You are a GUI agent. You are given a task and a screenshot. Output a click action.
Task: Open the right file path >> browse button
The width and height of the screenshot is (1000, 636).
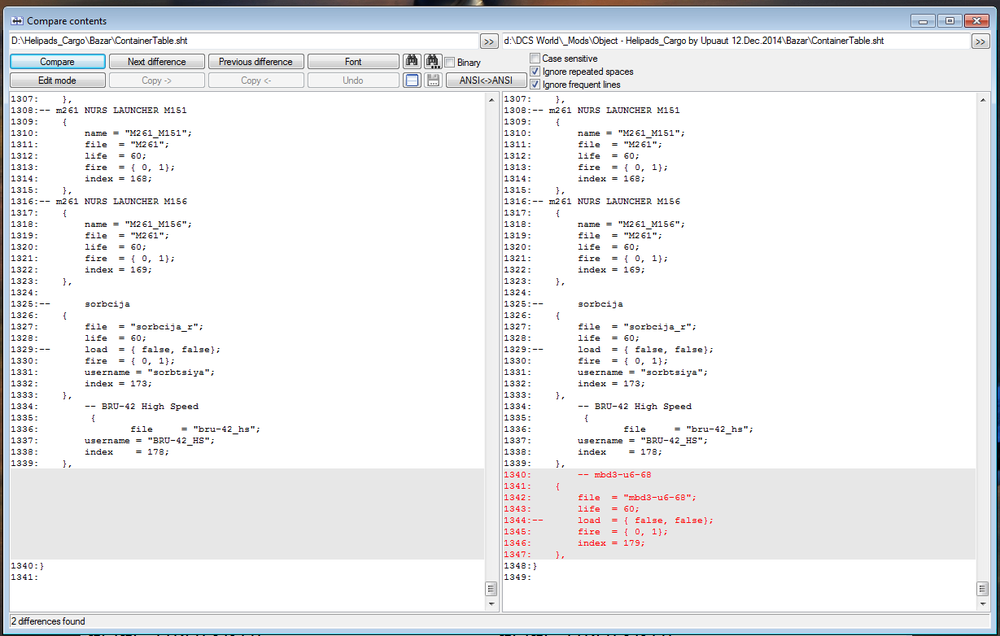[x=980, y=41]
